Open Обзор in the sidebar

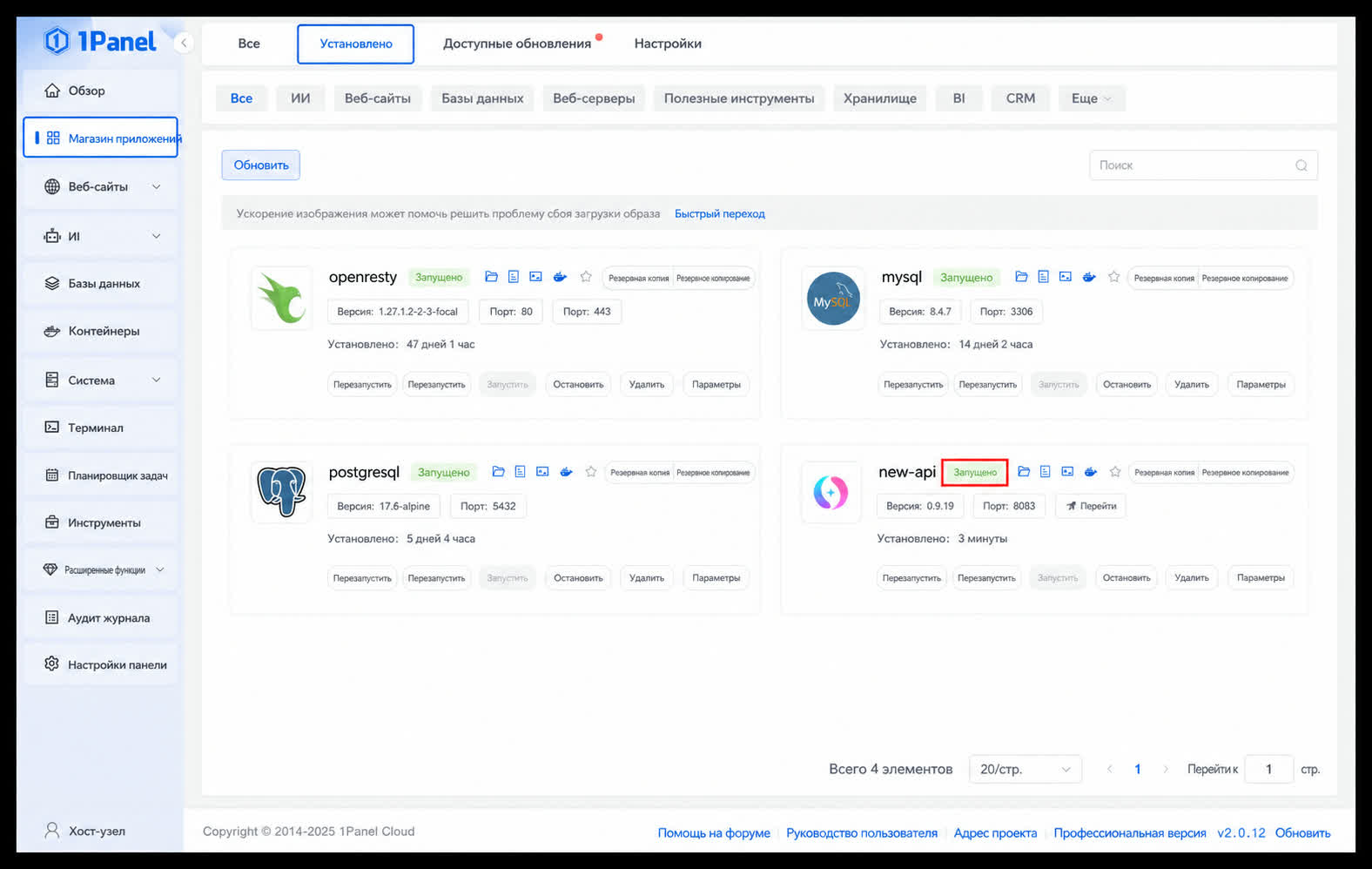point(101,91)
